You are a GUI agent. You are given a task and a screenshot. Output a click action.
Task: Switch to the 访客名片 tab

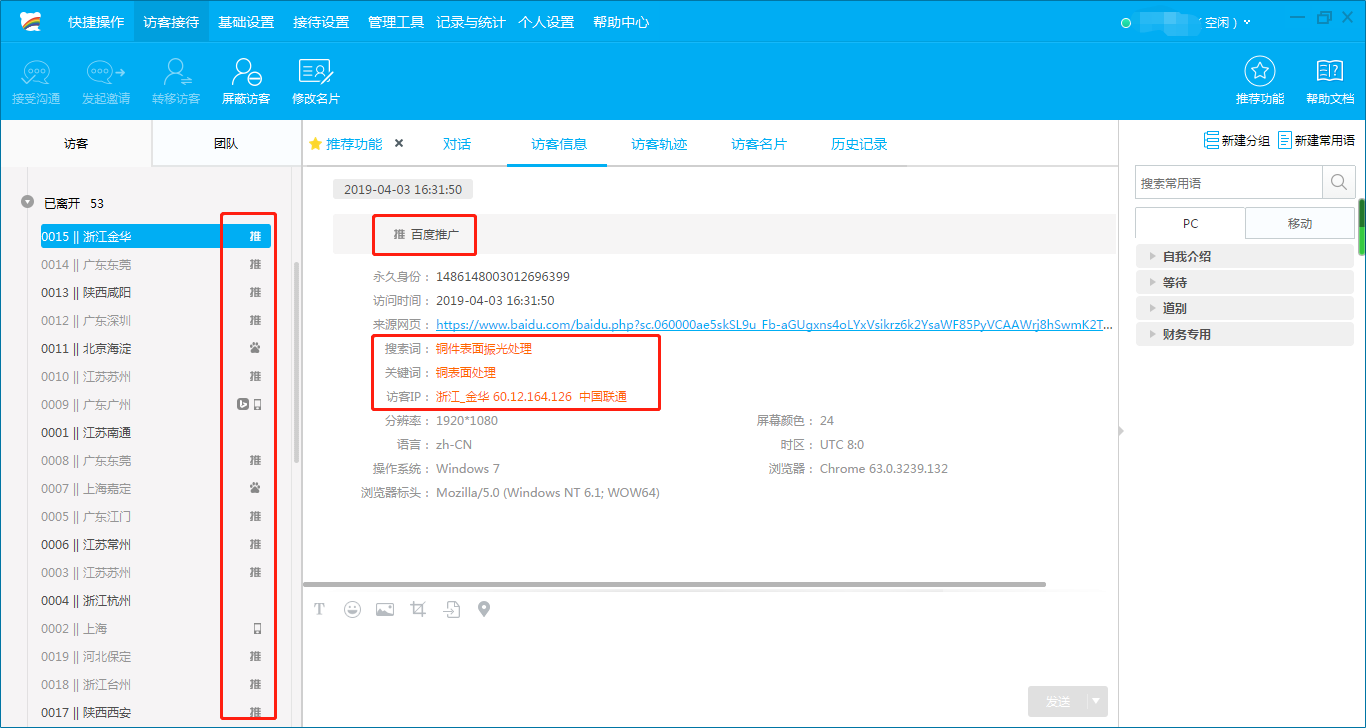pos(759,144)
